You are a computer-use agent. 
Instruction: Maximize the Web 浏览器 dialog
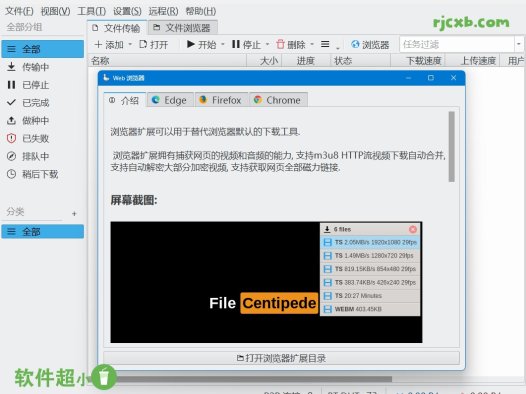(x=431, y=78)
